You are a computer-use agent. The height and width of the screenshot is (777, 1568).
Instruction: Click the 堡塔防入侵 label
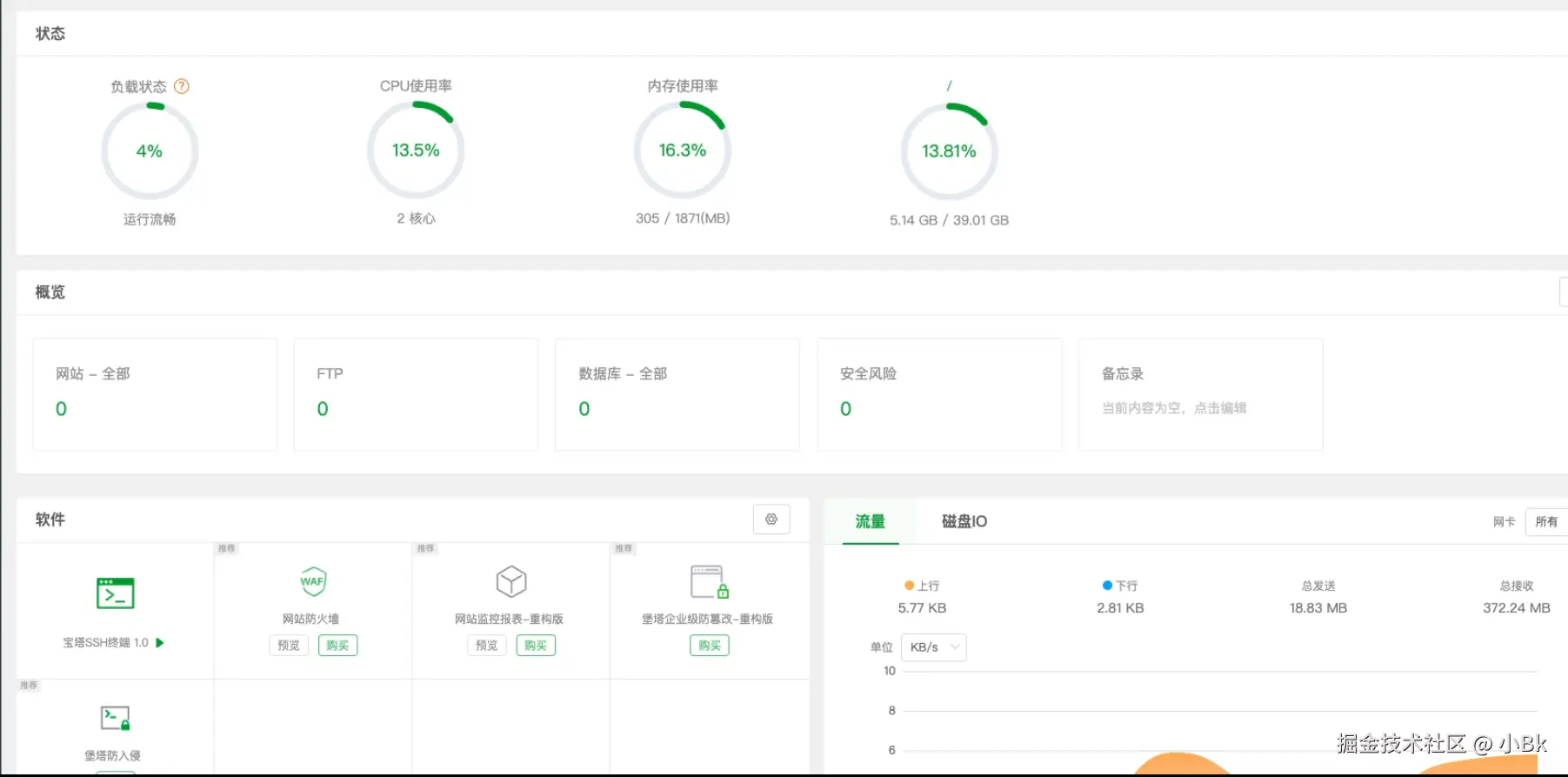pos(112,755)
